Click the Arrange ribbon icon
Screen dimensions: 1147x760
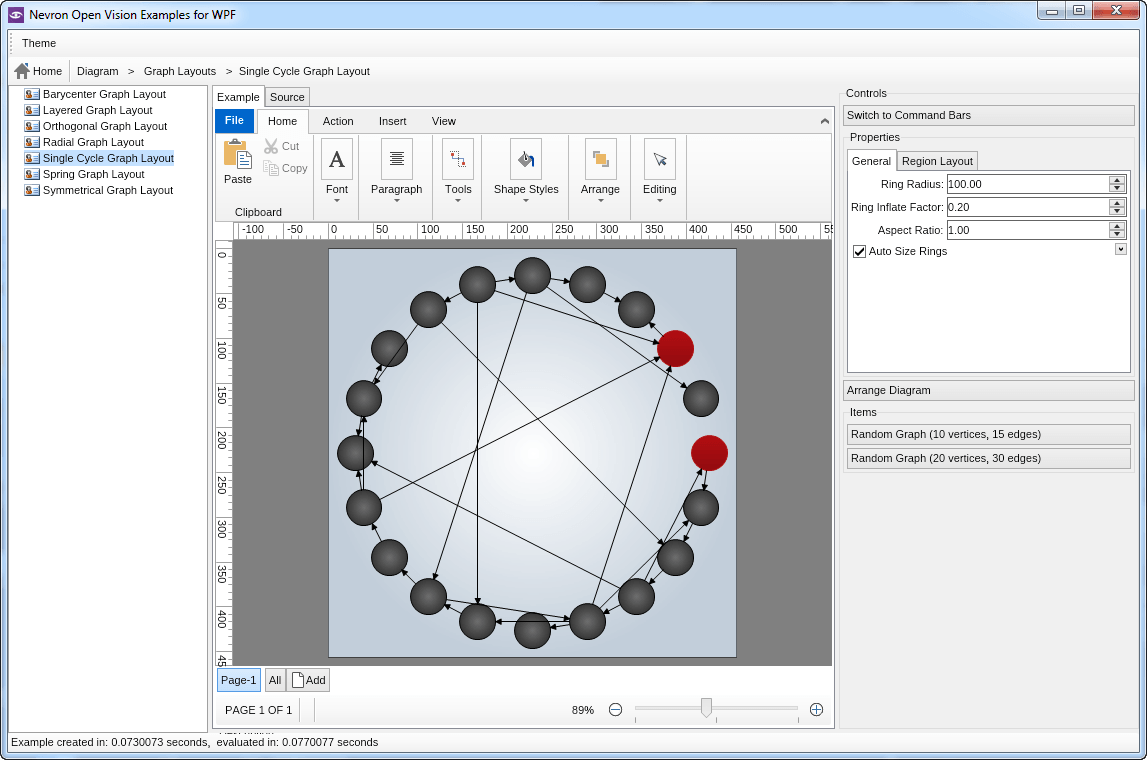click(x=600, y=159)
